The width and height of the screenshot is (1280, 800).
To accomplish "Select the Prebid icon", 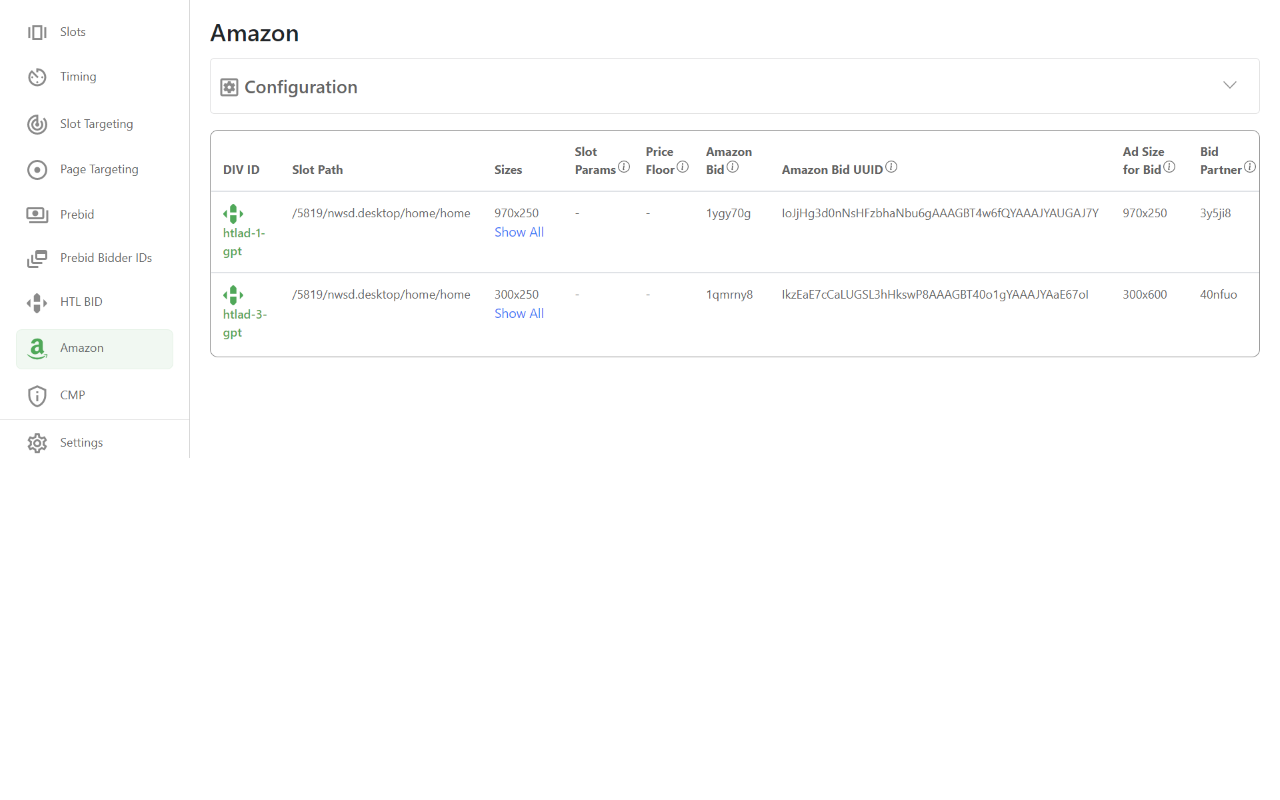I will pos(37,215).
